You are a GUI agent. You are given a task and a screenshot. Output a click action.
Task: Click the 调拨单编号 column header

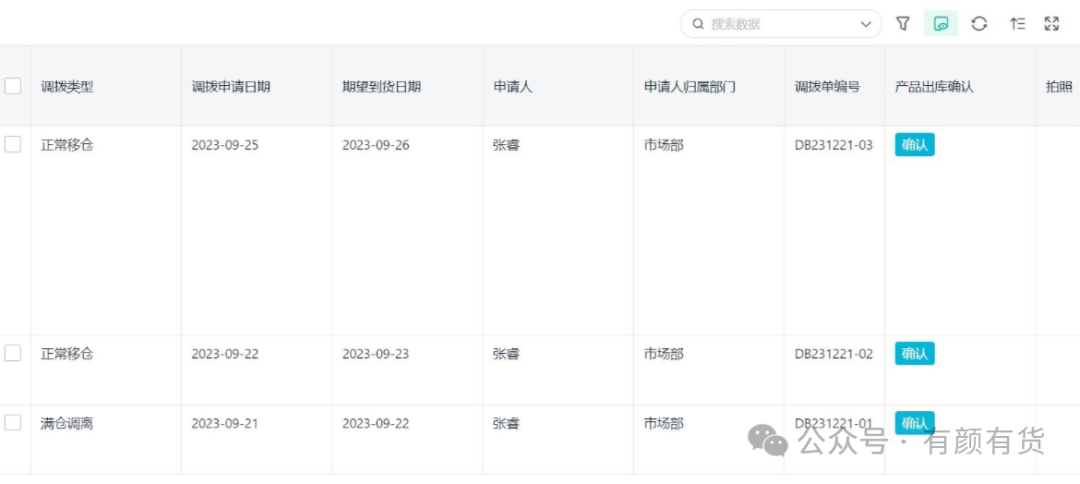tap(827, 87)
